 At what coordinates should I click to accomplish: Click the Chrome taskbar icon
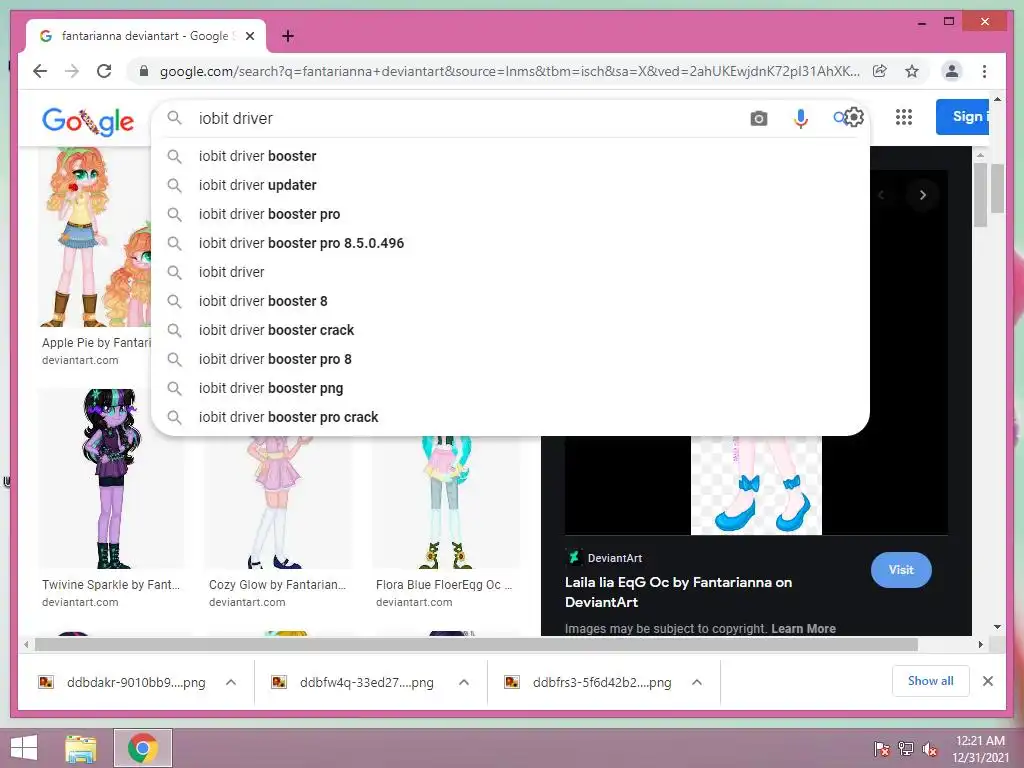pos(143,748)
